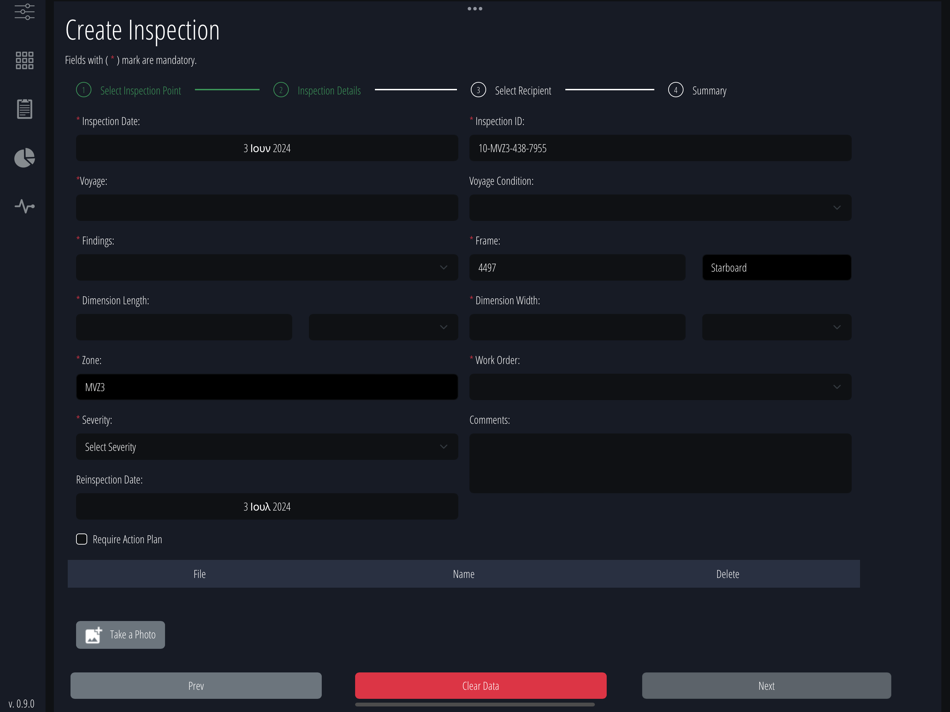Click the Next button
This screenshot has height=712, width=950.
[766, 685]
